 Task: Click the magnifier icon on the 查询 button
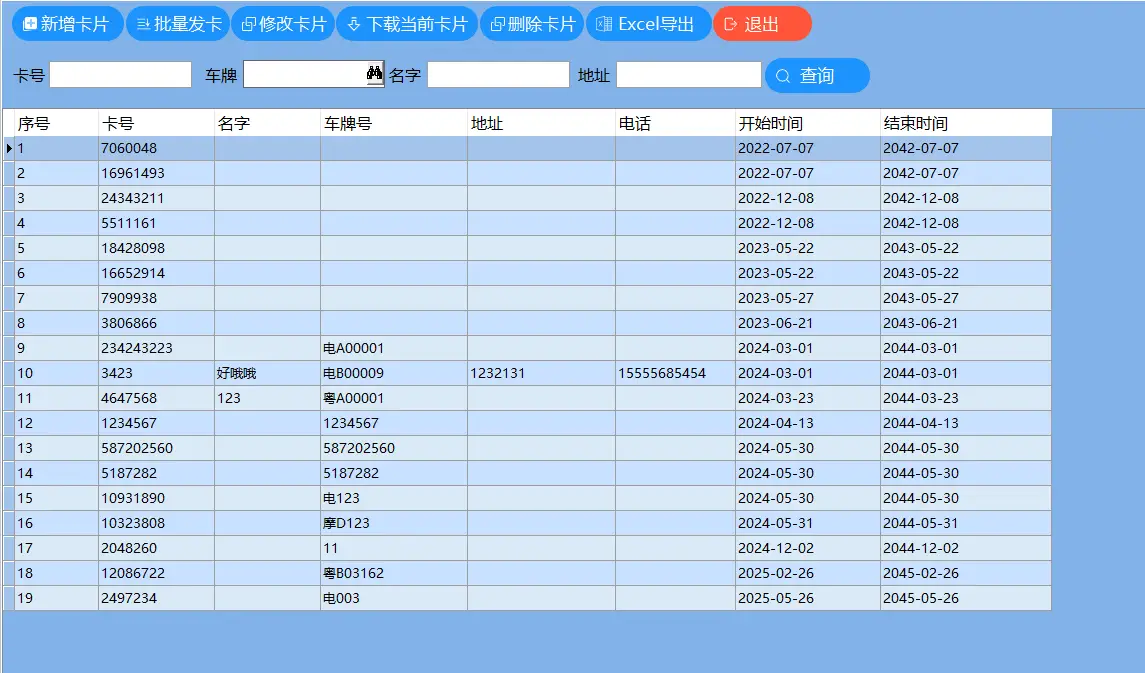(783, 75)
